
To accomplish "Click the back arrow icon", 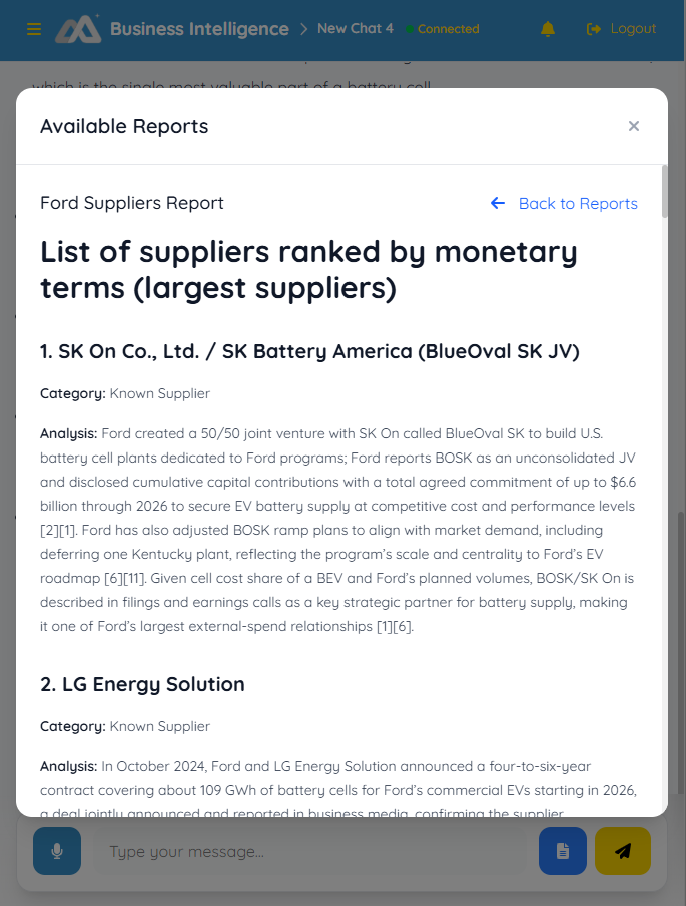I will 498,203.
